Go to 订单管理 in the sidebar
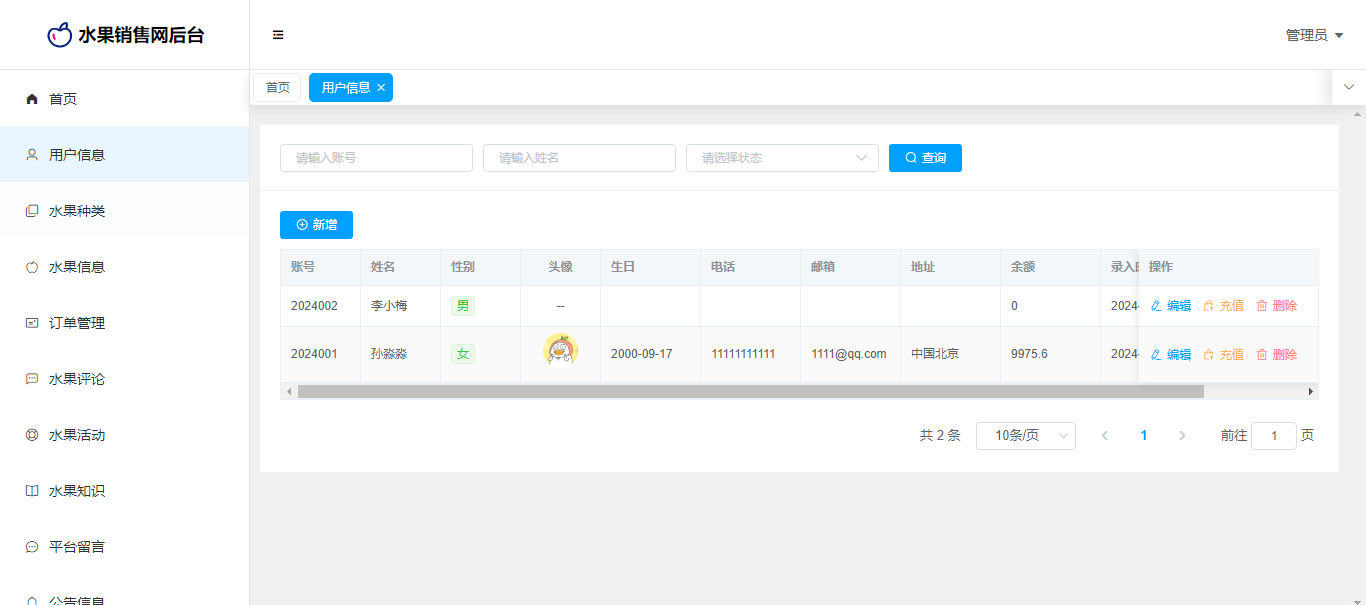This screenshot has width=1366, height=605. coord(76,323)
